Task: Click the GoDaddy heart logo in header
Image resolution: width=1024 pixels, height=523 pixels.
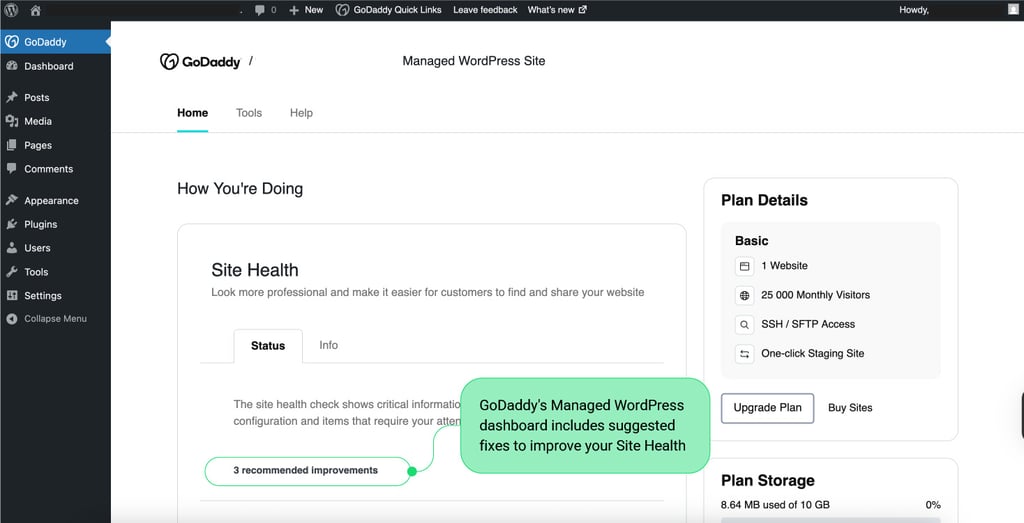Action: 169,61
